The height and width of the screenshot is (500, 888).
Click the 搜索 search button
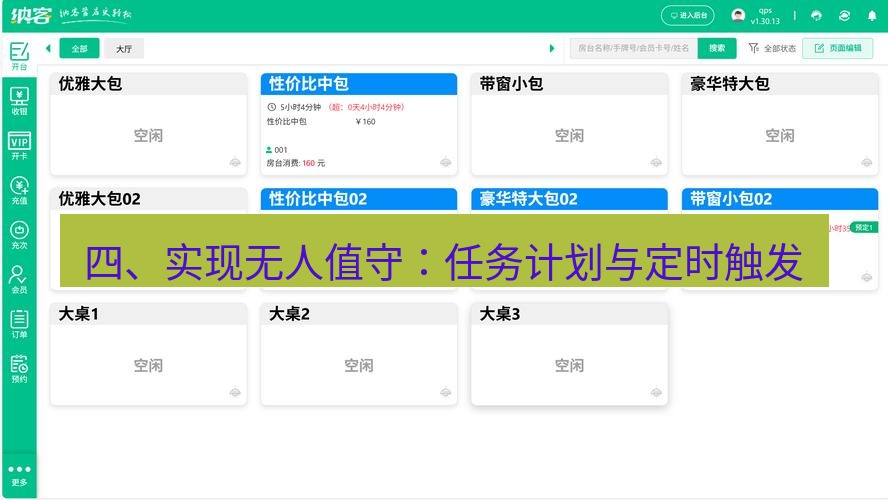717,49
